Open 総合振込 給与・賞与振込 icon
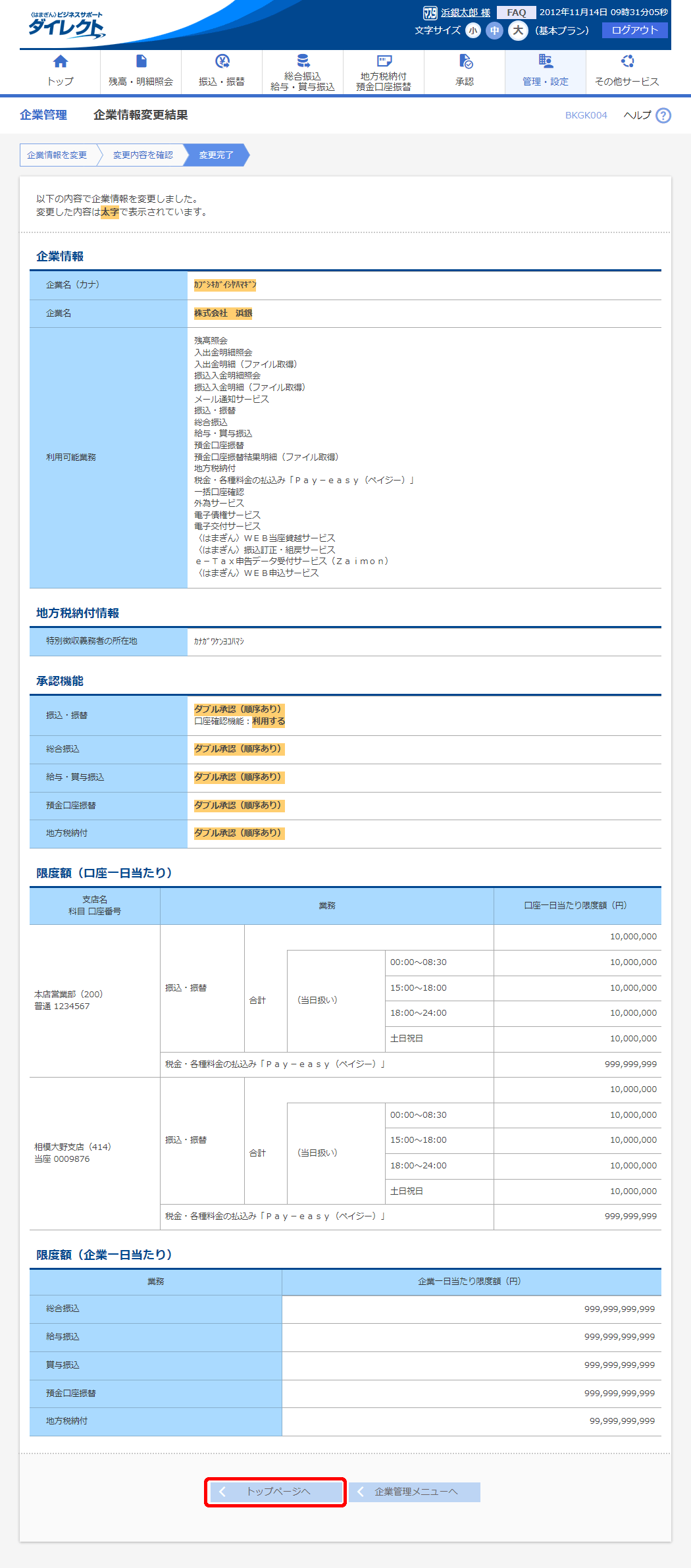 [x=303, y=61]
